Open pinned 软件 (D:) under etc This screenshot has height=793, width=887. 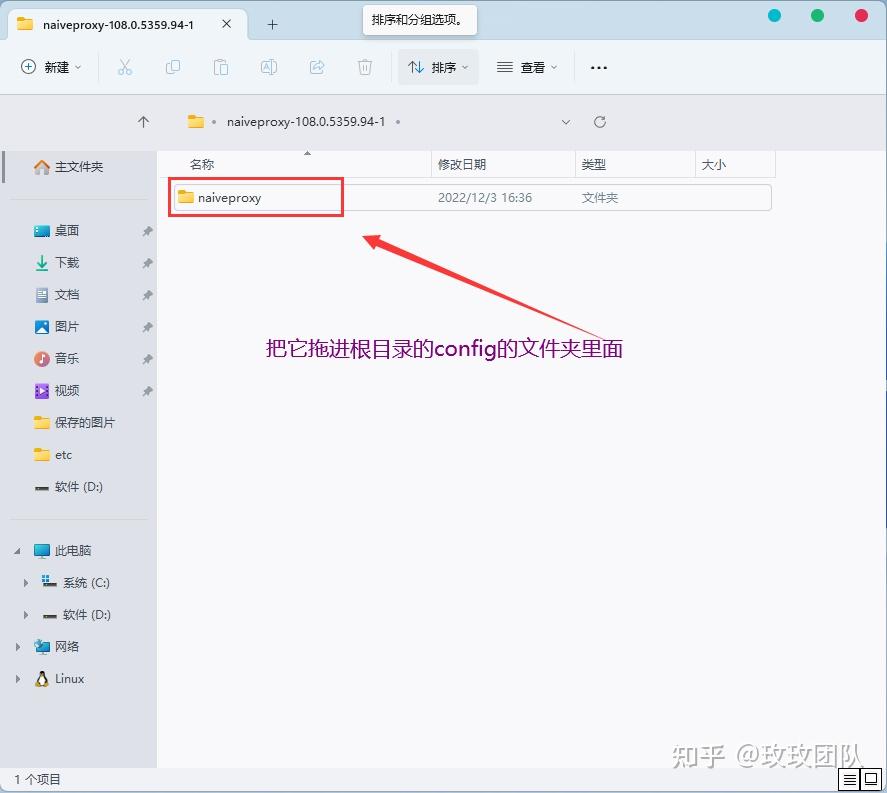(79, 487)
